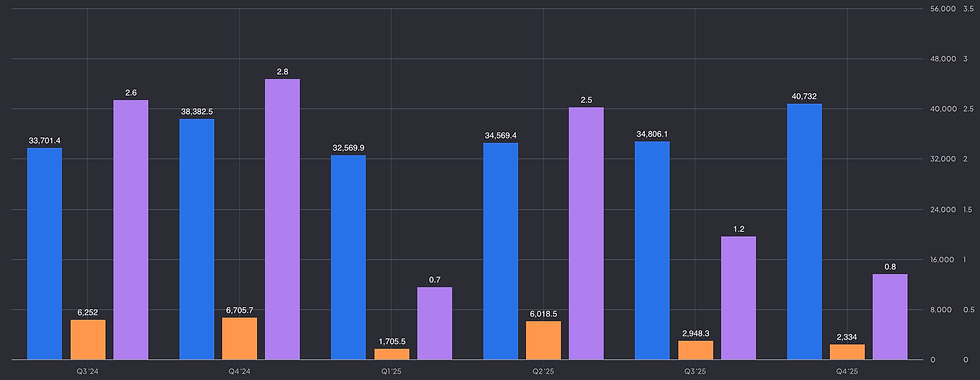Click the Q3'24 x-axis label
The image size is (980, 380).
click(x=88, y=371)
